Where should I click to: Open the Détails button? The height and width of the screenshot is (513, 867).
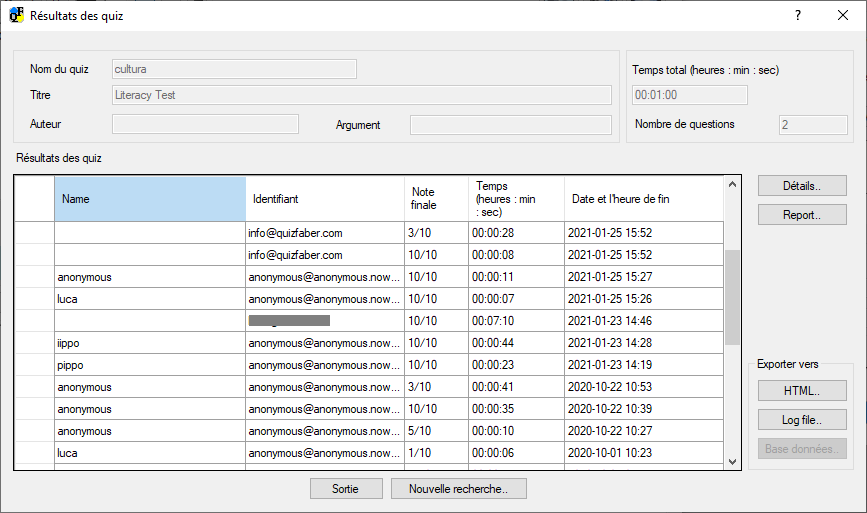(801, 186)
